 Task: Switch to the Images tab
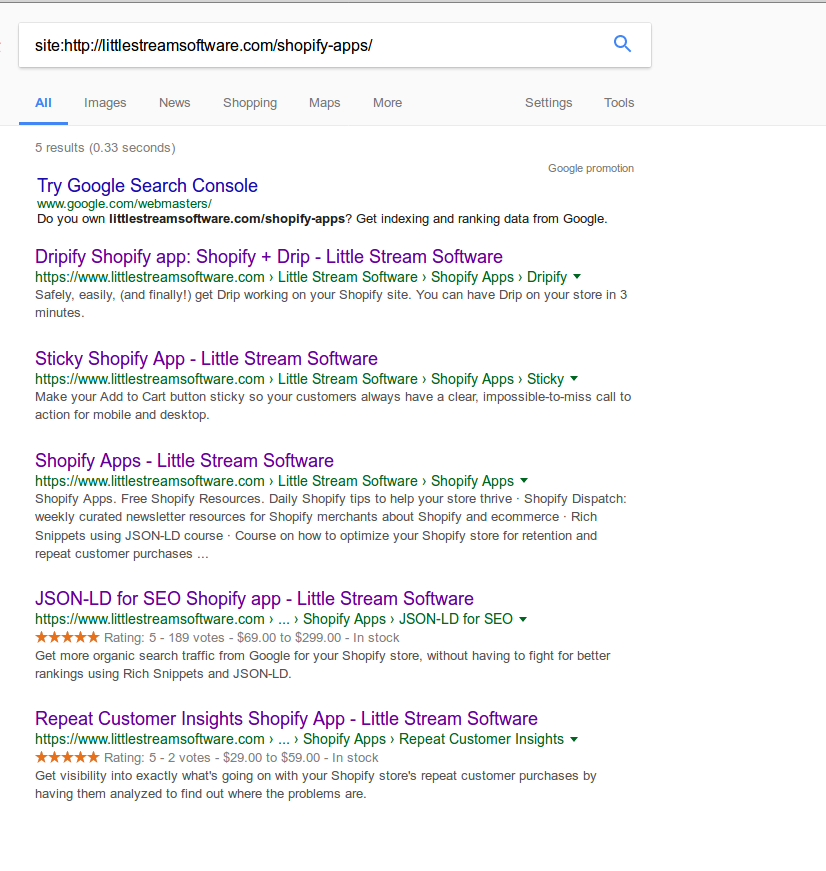[105, 103]
